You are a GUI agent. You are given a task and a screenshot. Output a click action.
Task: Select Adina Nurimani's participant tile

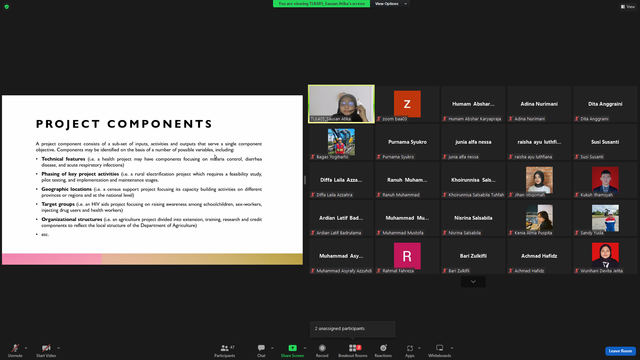click(x=539, y=104)
